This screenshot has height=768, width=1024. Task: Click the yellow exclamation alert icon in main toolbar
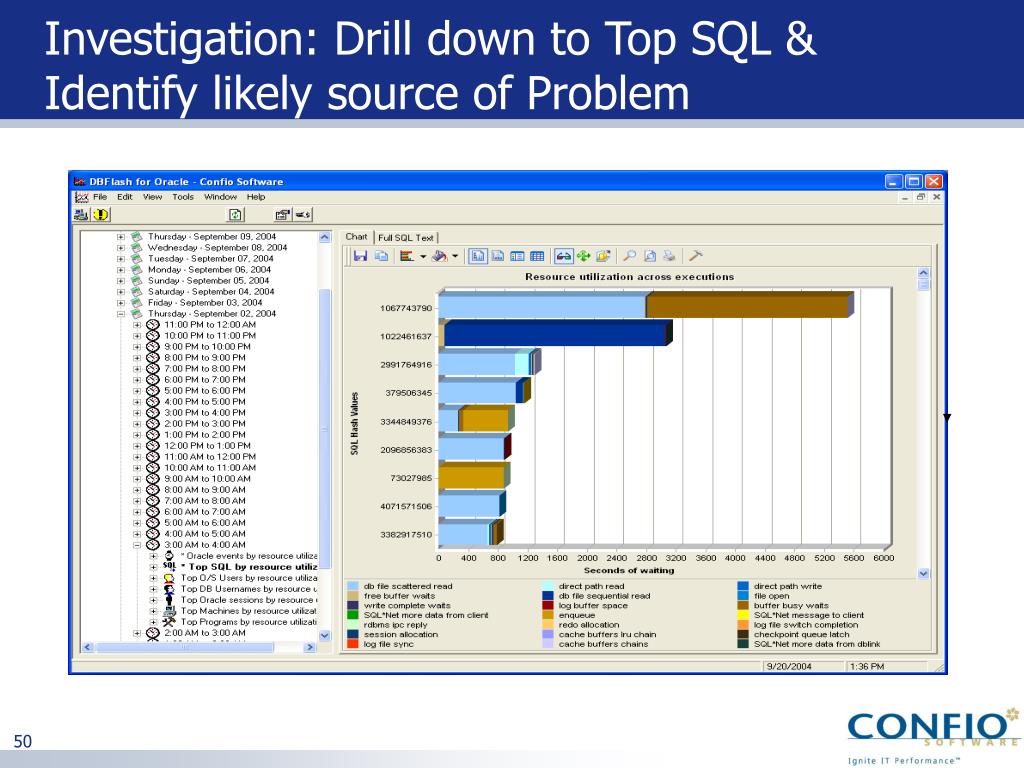(101, 214)
